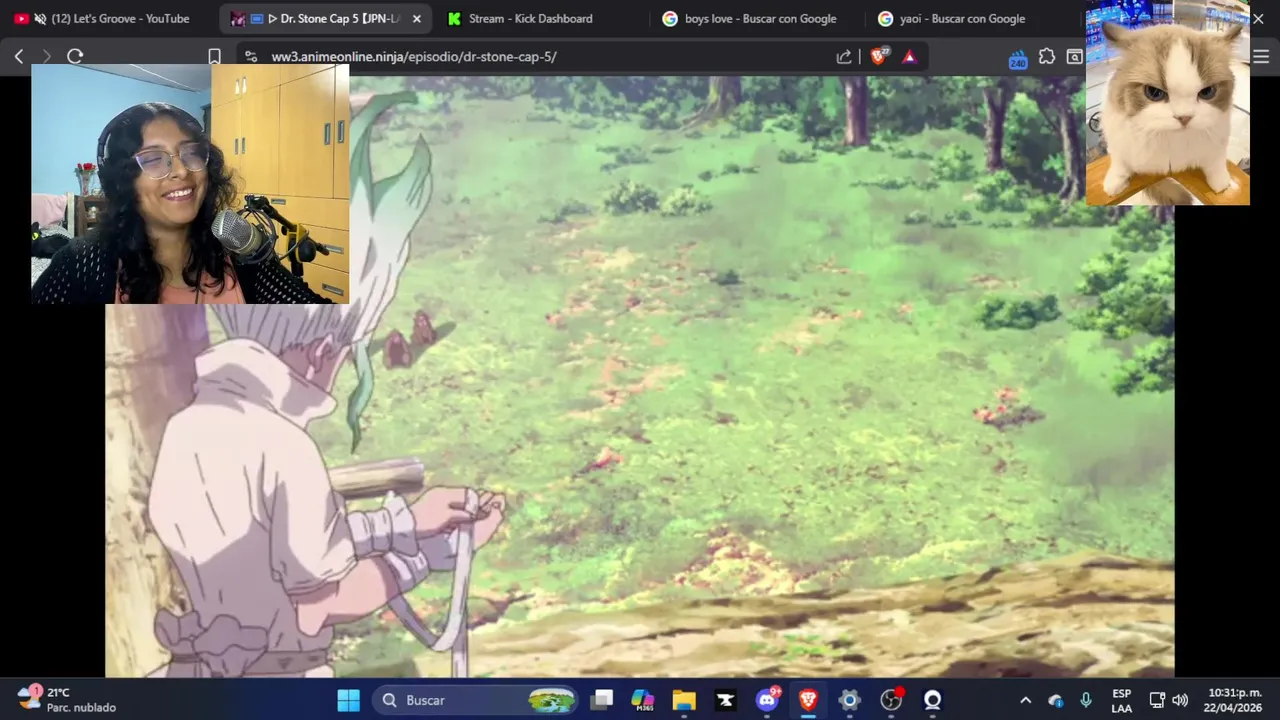Open Brave Shields lion icon
The image size is (1280, 720).
click(x=879, y=56)
